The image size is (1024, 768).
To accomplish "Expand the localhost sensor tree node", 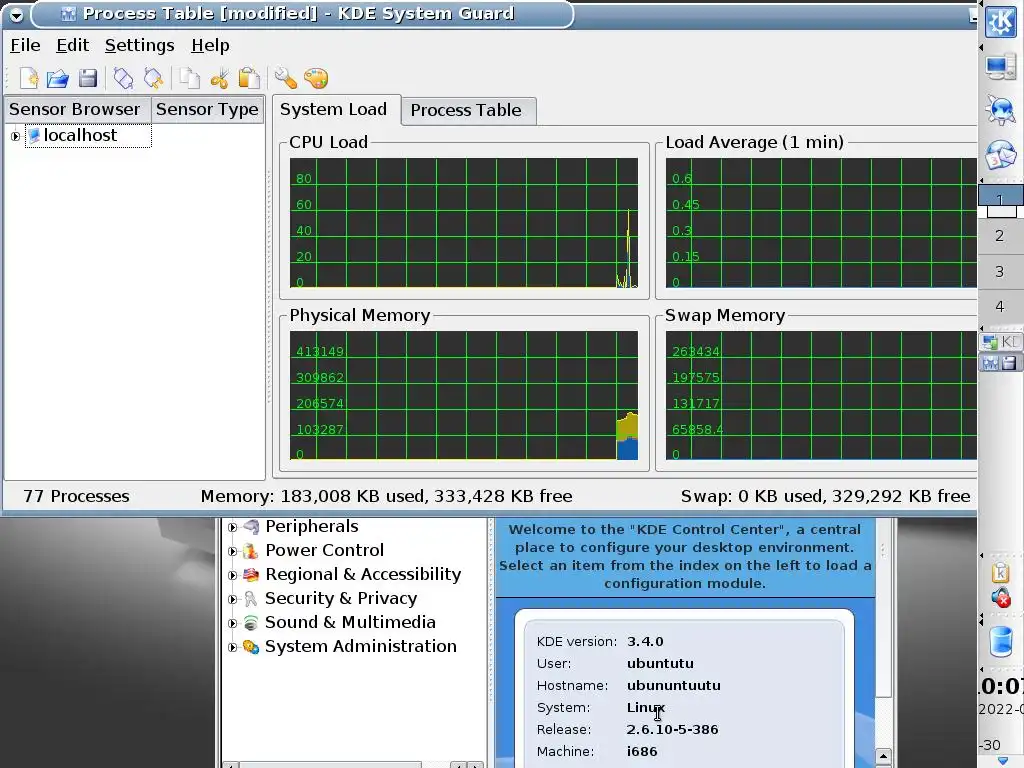I will 16,136.
